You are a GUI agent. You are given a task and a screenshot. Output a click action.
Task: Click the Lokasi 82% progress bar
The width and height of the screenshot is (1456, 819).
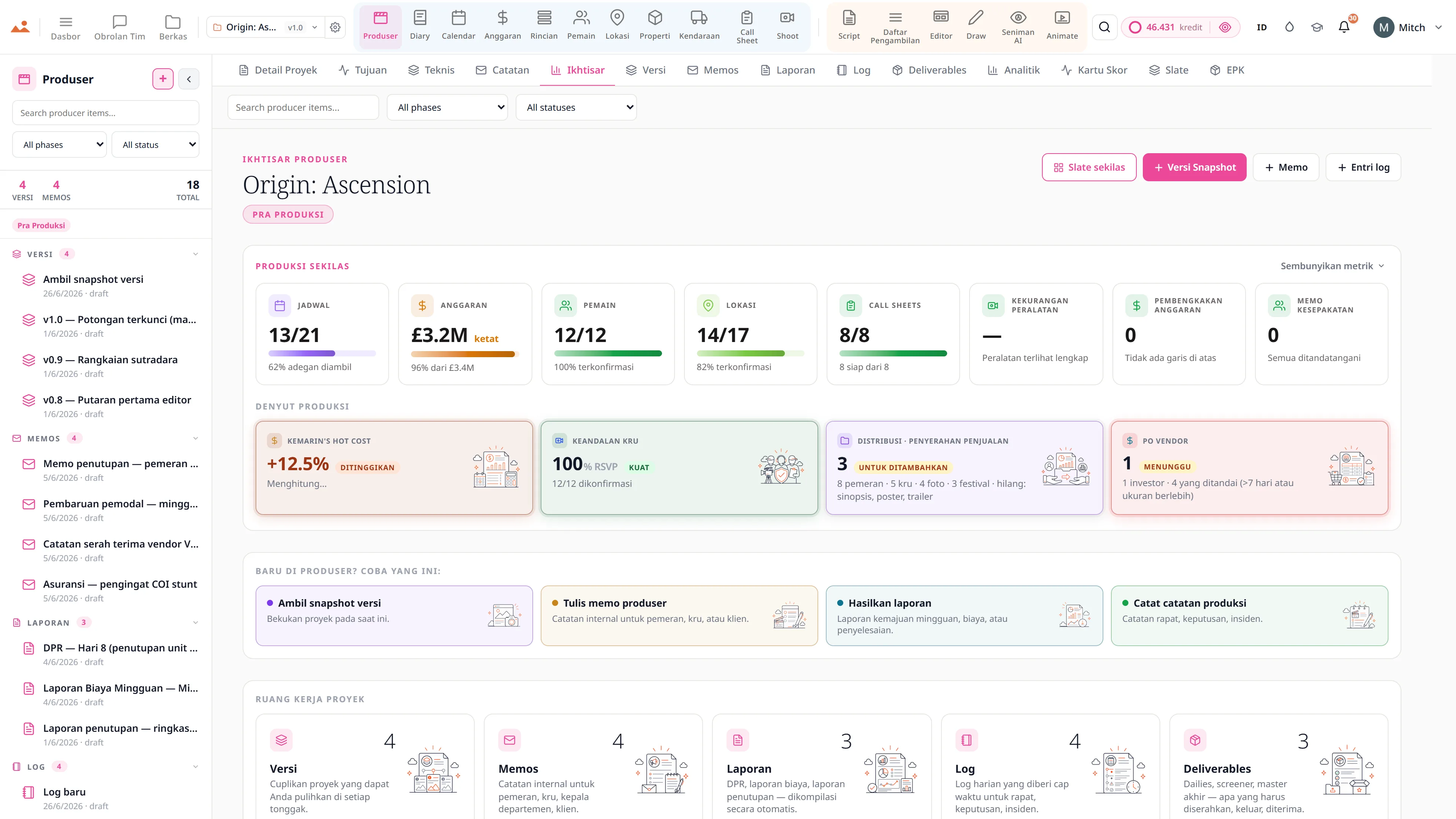[x=750, y=353]
